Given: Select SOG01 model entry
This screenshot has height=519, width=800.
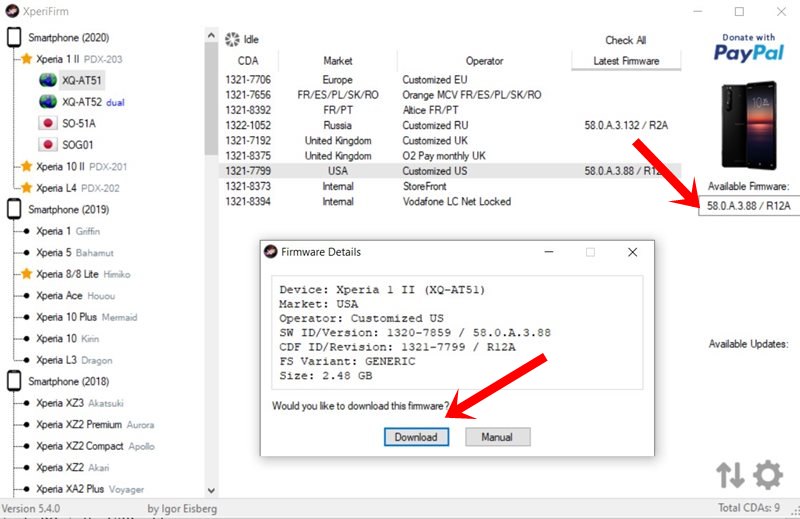Looking at the screenshot, I should coord(78,145).
